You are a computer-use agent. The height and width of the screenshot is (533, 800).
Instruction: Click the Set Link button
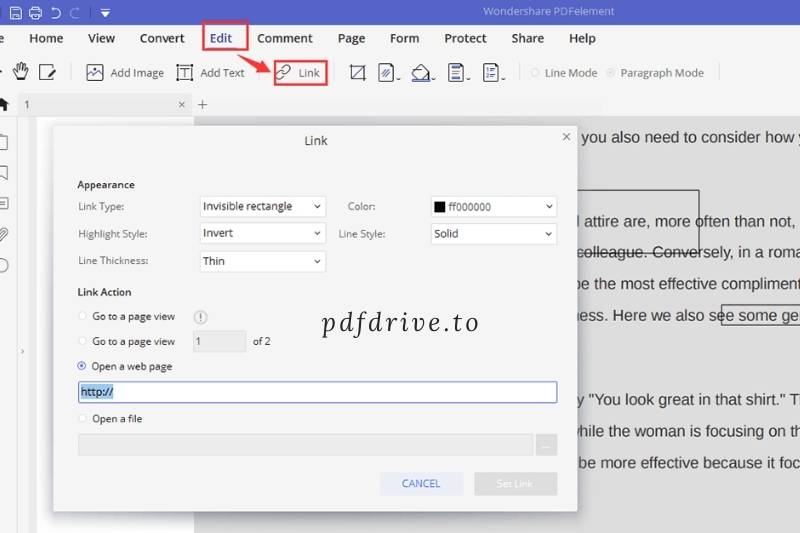click(515, 484)
